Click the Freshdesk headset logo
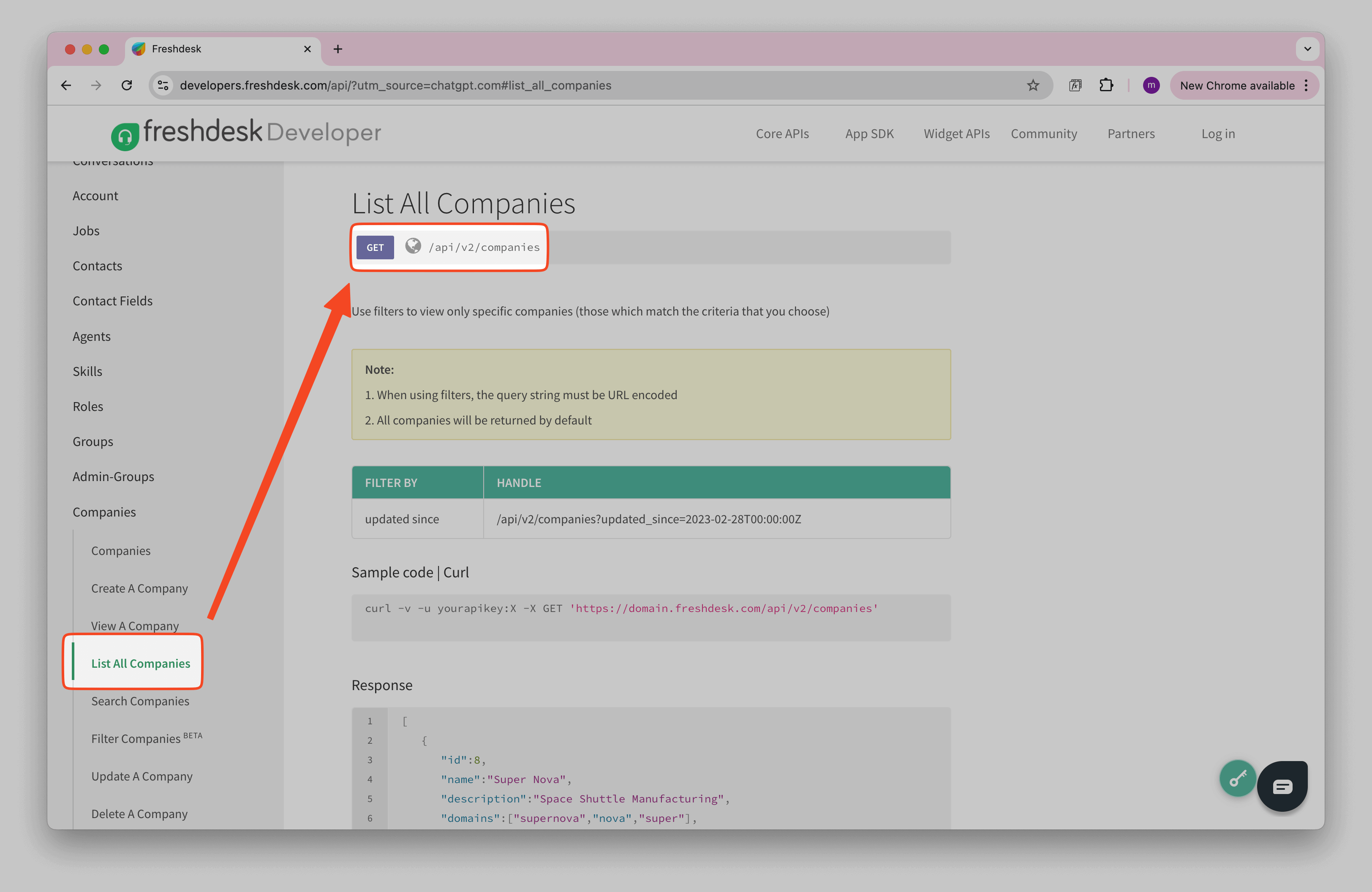Screen dimensions: 1372x892 (125, 136)
